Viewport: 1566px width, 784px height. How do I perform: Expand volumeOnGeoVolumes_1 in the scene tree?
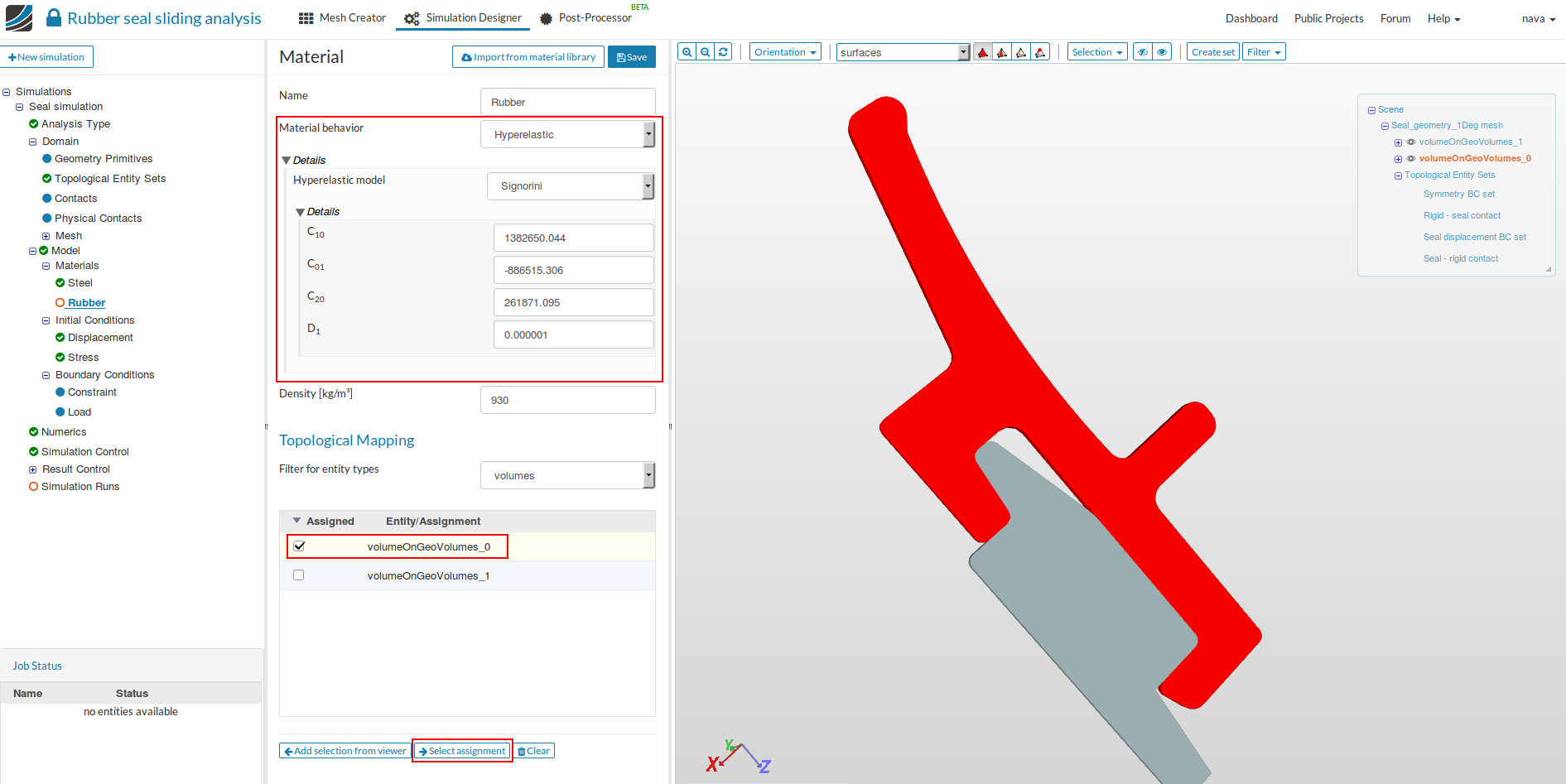point(1398,142)
